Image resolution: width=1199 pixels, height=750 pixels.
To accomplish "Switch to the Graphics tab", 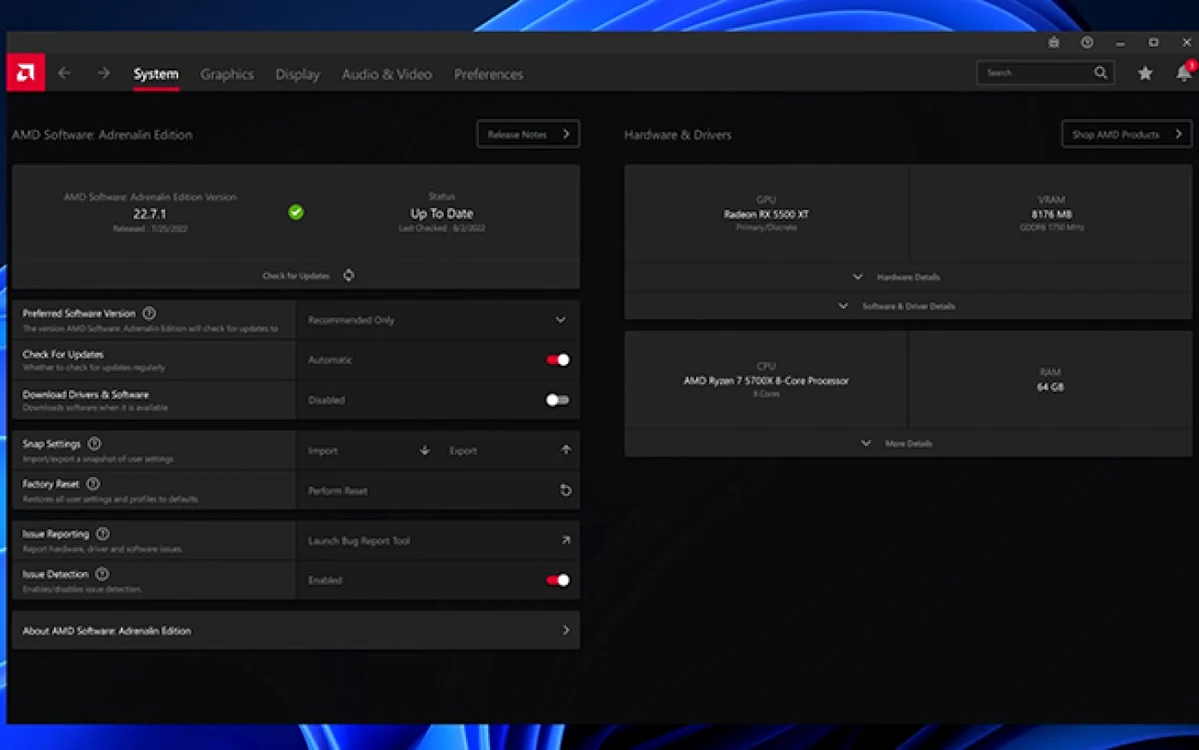I will point(227,74).
